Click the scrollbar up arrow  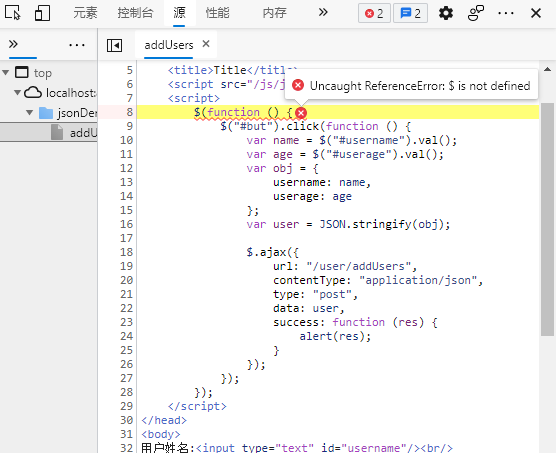pos(547,69)
